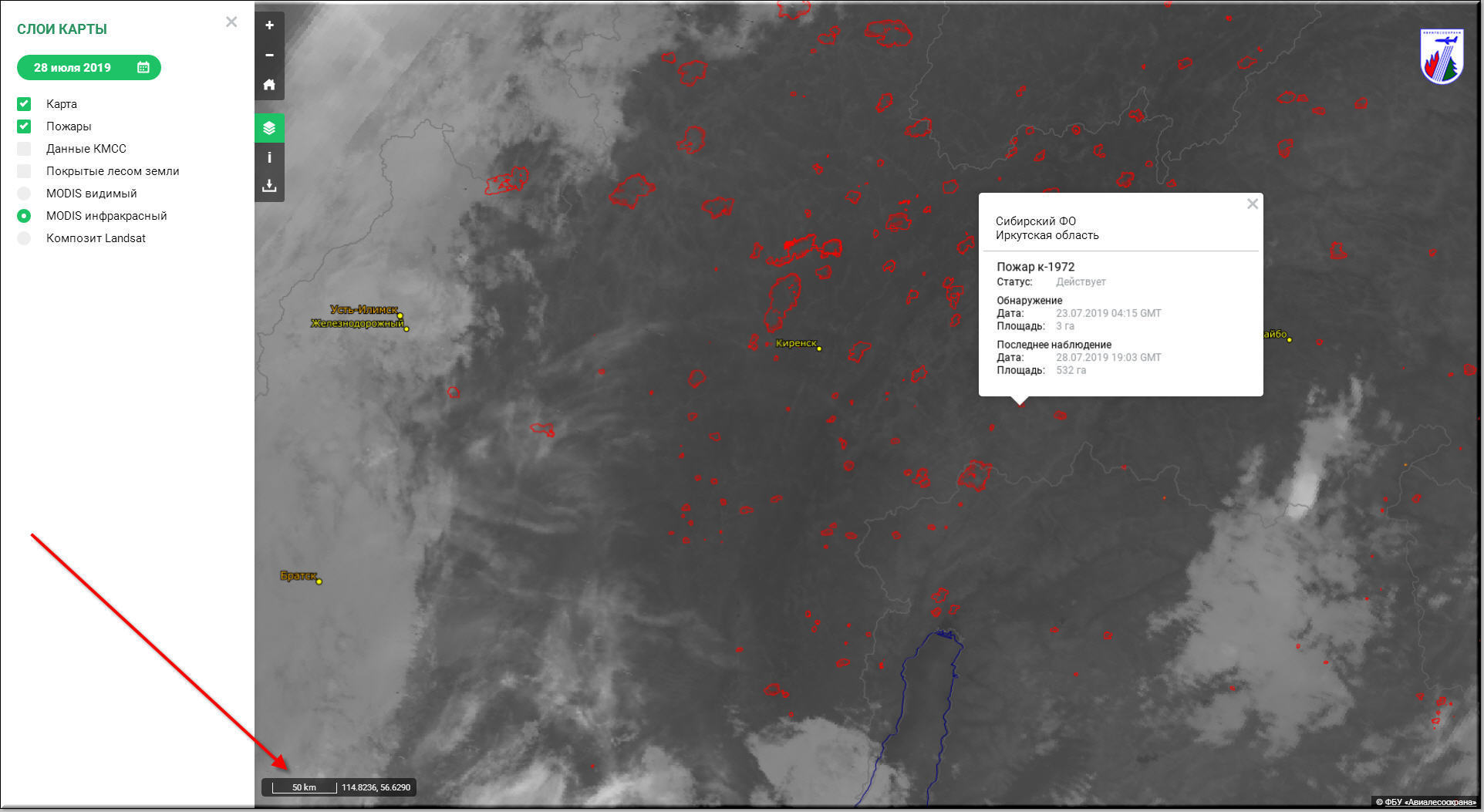The width and height of the screenshot is (1484, 812).
Task: Reset map view with home icon
Action: pyautogui.click(x=269, y=85)
